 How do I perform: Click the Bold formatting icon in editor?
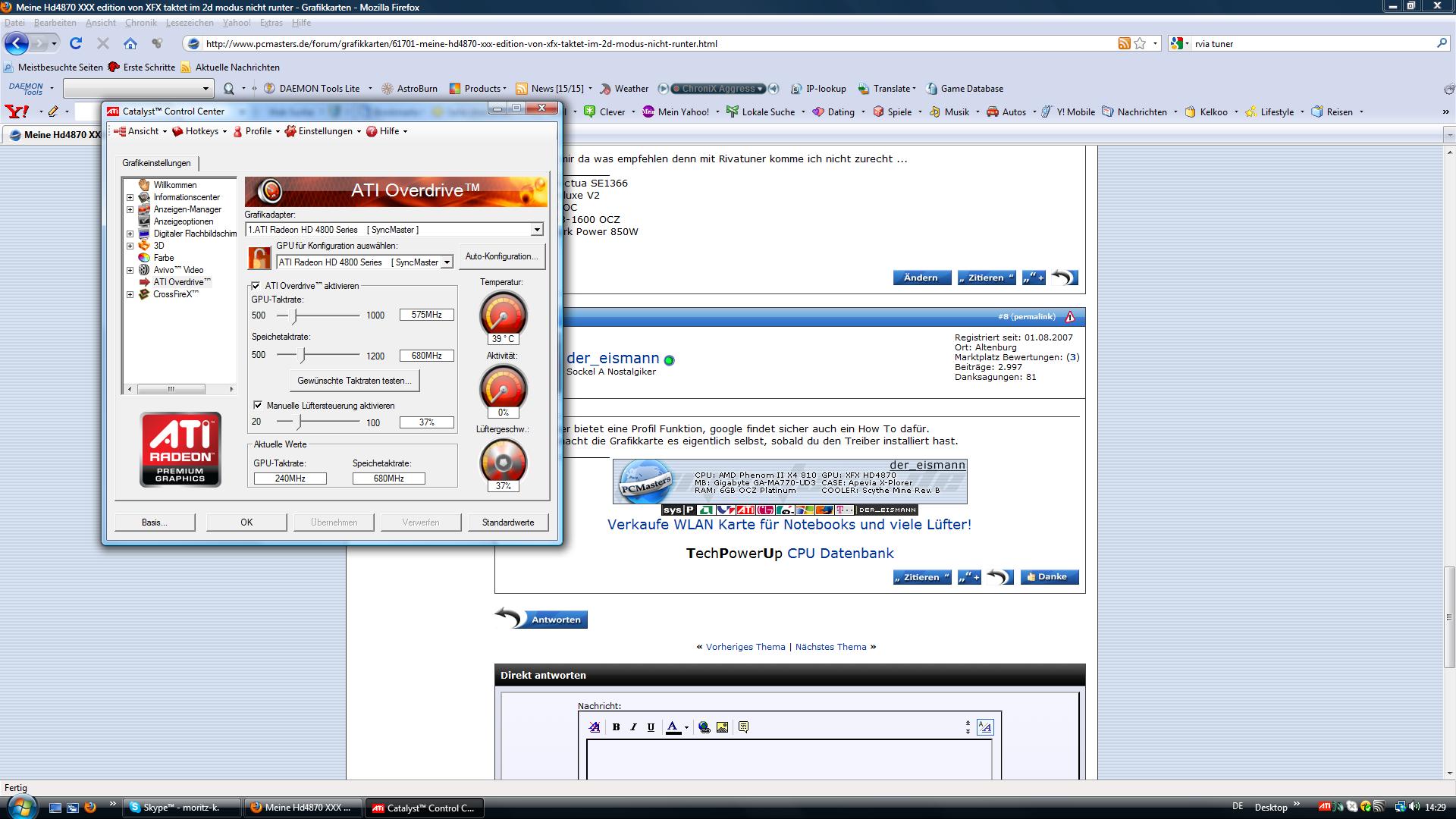tap(616, 727)
